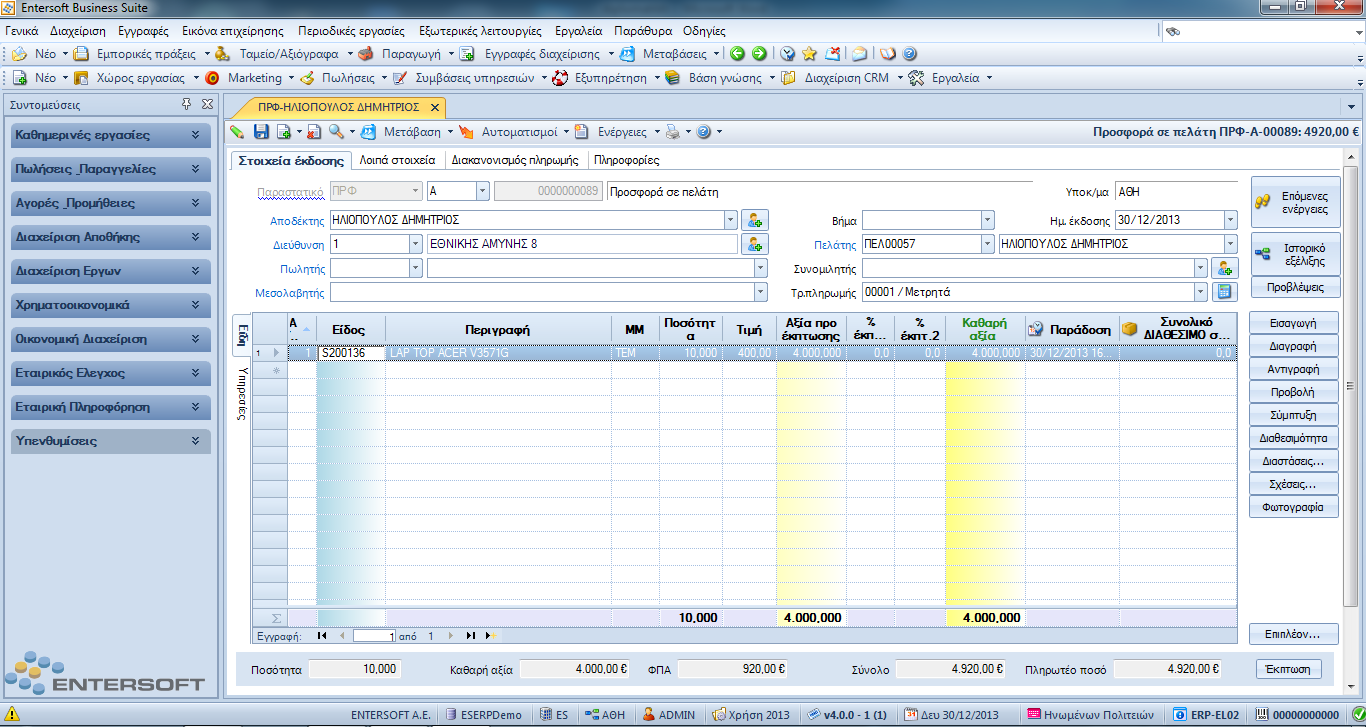The image size is (1368, 727).
Task: Switch to the Διακανονισμός πληρωμής tab
Action: 515,160
